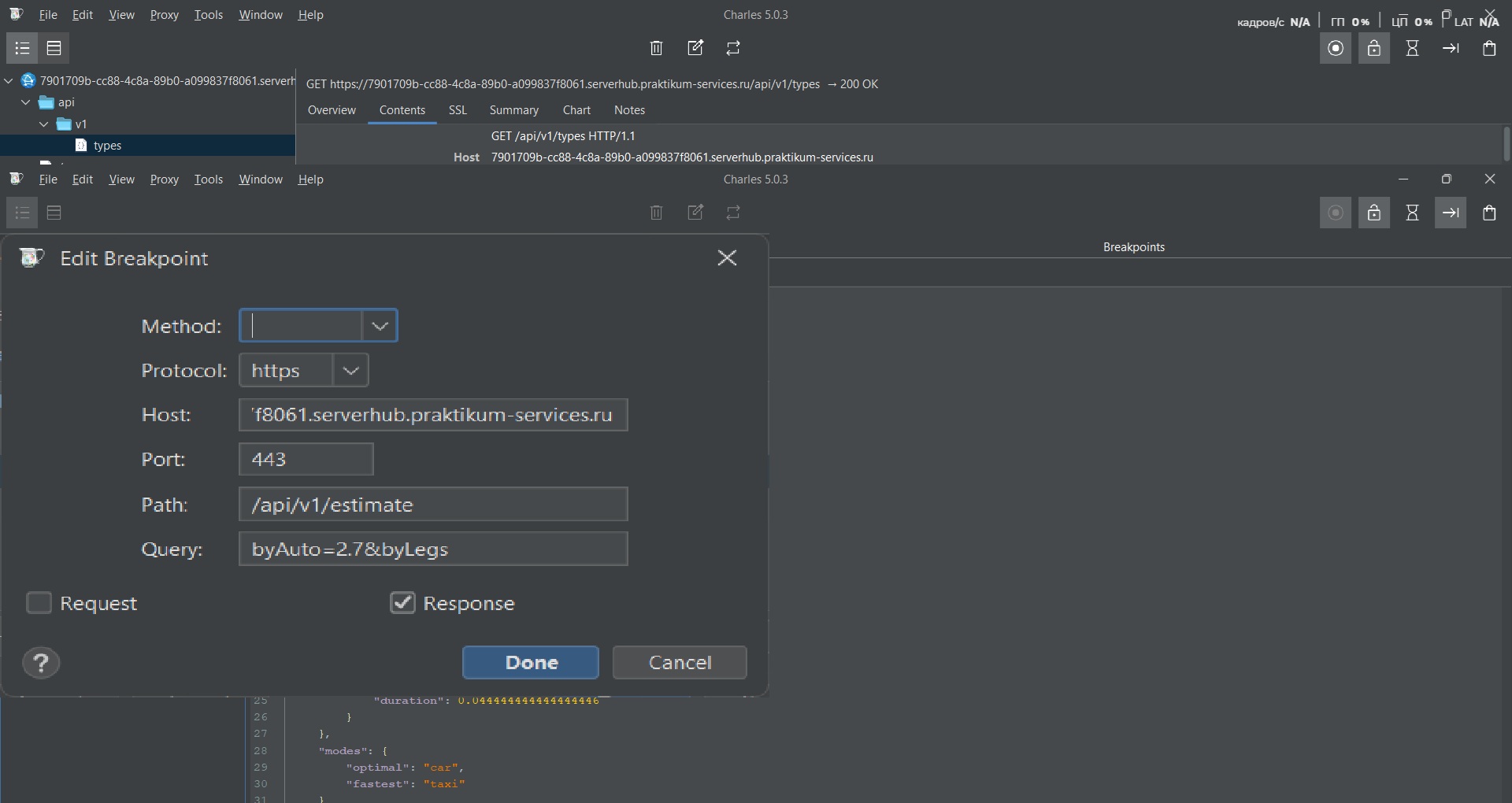The height and width of the screenshot is (803, 1512).
Task: Open the Protocol dropdown arrow
Action: pos(350,371)
